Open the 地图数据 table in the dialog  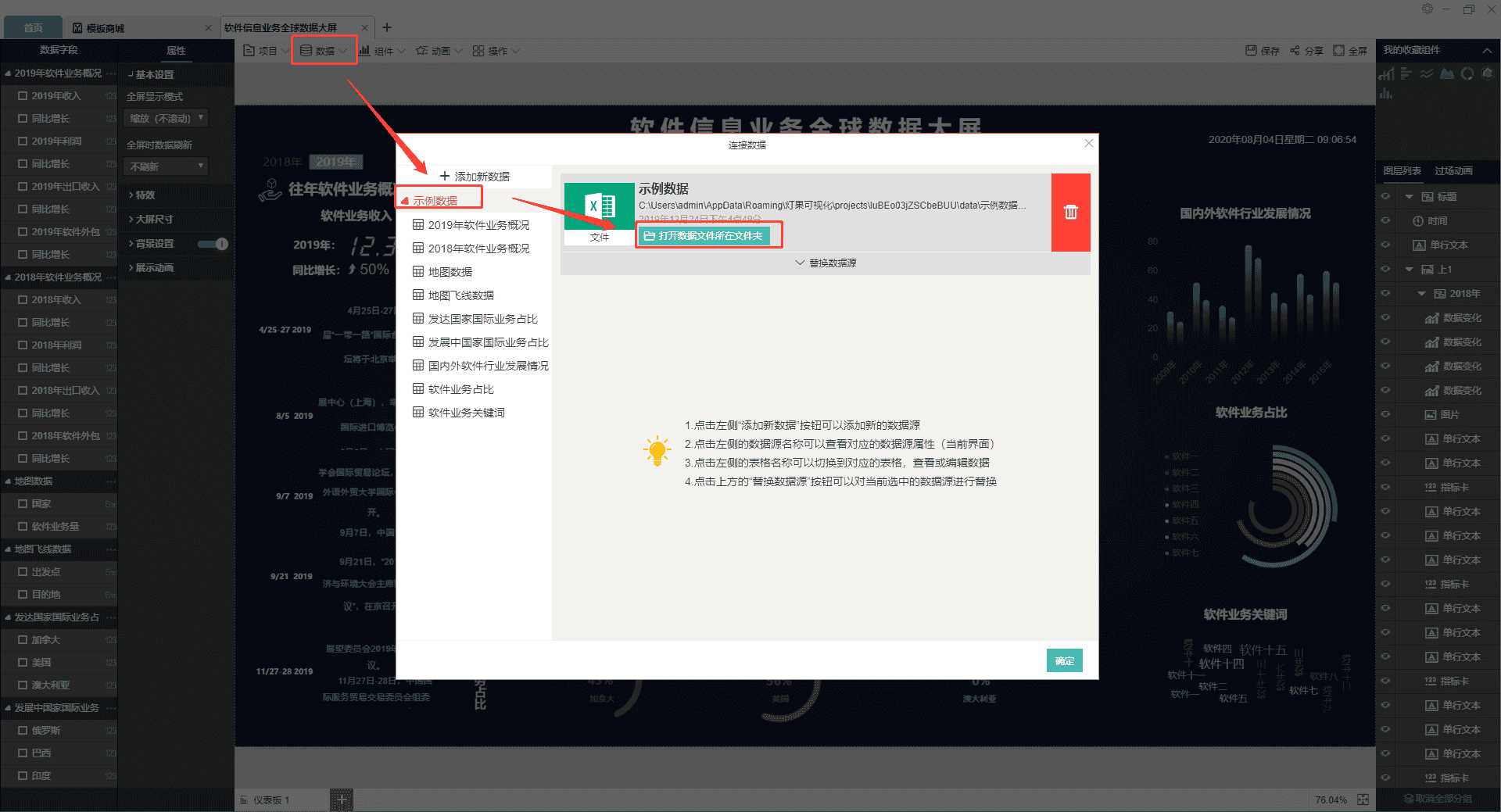point(442,272)
